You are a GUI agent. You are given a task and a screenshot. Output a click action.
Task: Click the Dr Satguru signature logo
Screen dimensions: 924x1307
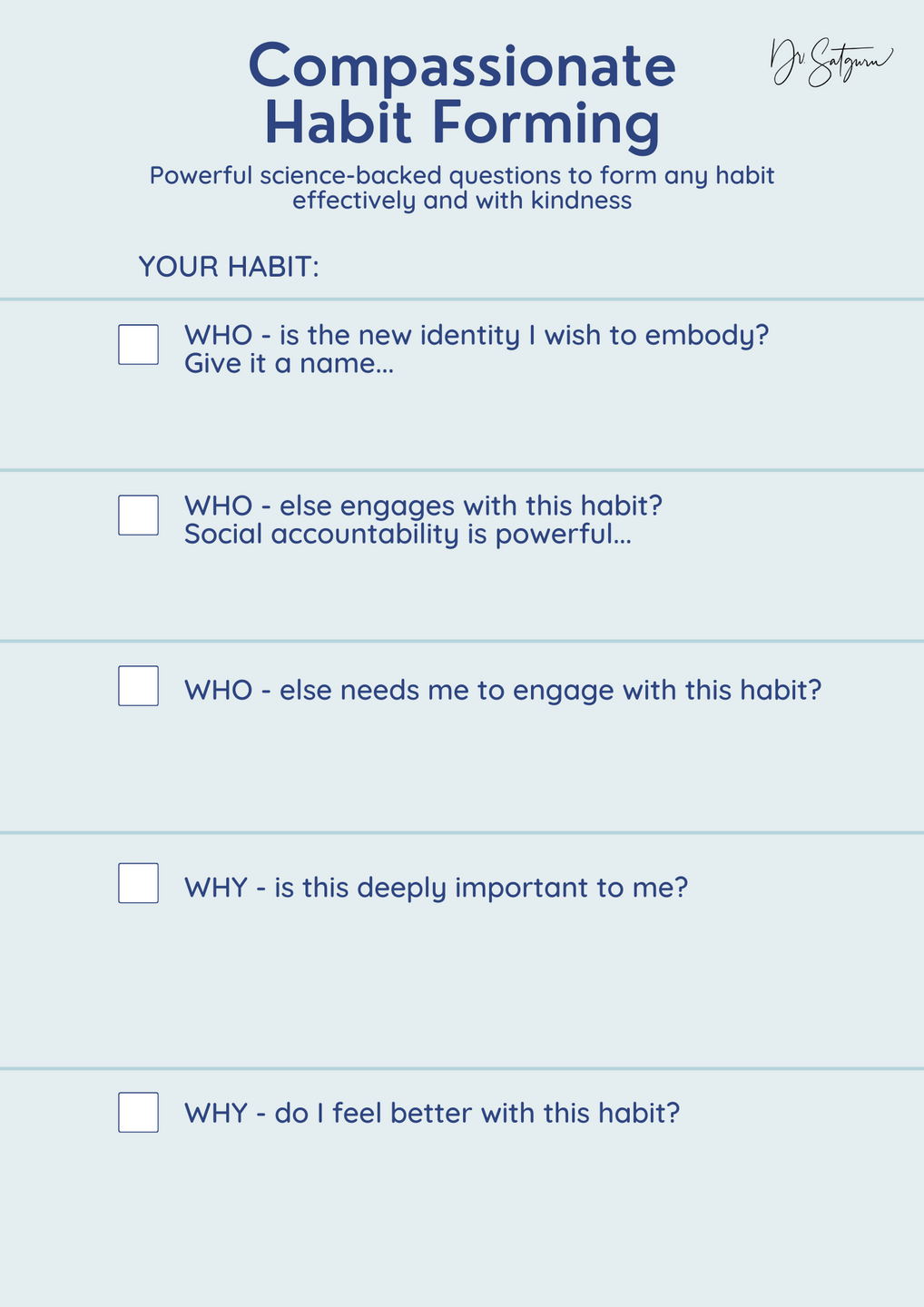point(831,63)
